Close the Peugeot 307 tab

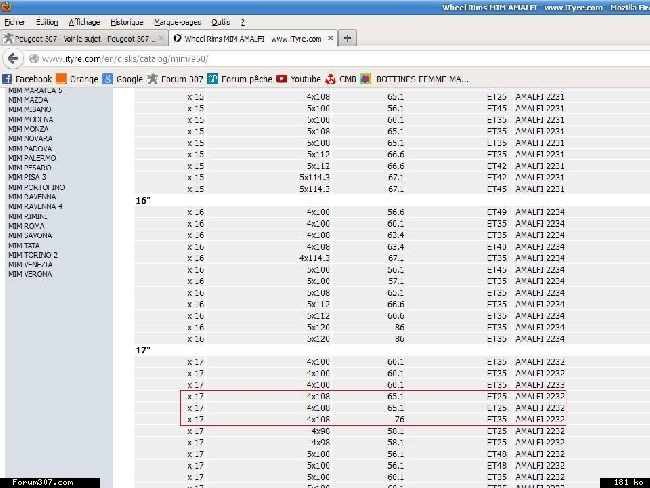(161, 39)
